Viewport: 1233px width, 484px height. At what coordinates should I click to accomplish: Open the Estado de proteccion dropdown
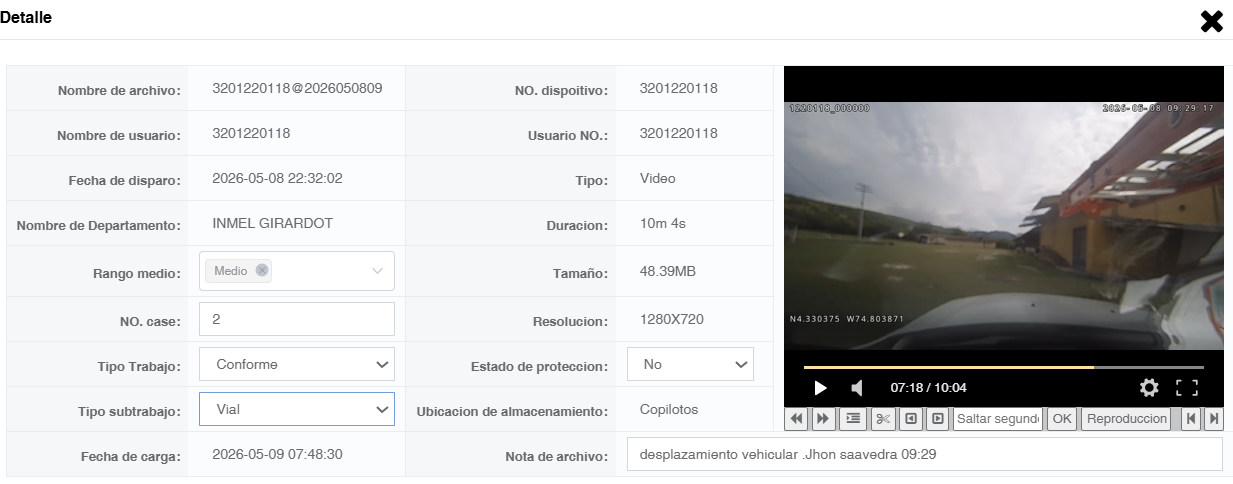click(690, 364)
